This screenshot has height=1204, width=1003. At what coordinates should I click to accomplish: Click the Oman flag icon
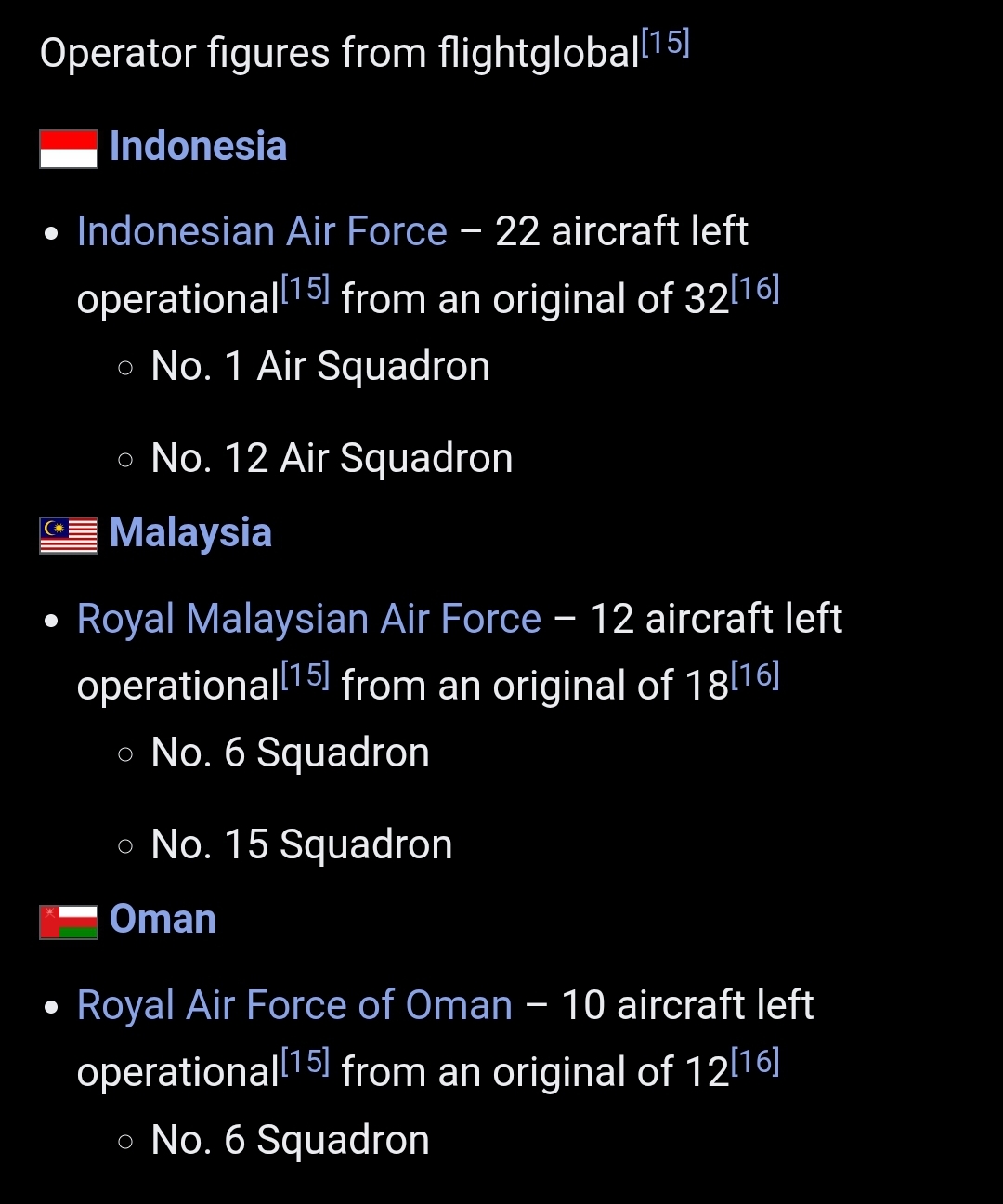click(69, 922)
